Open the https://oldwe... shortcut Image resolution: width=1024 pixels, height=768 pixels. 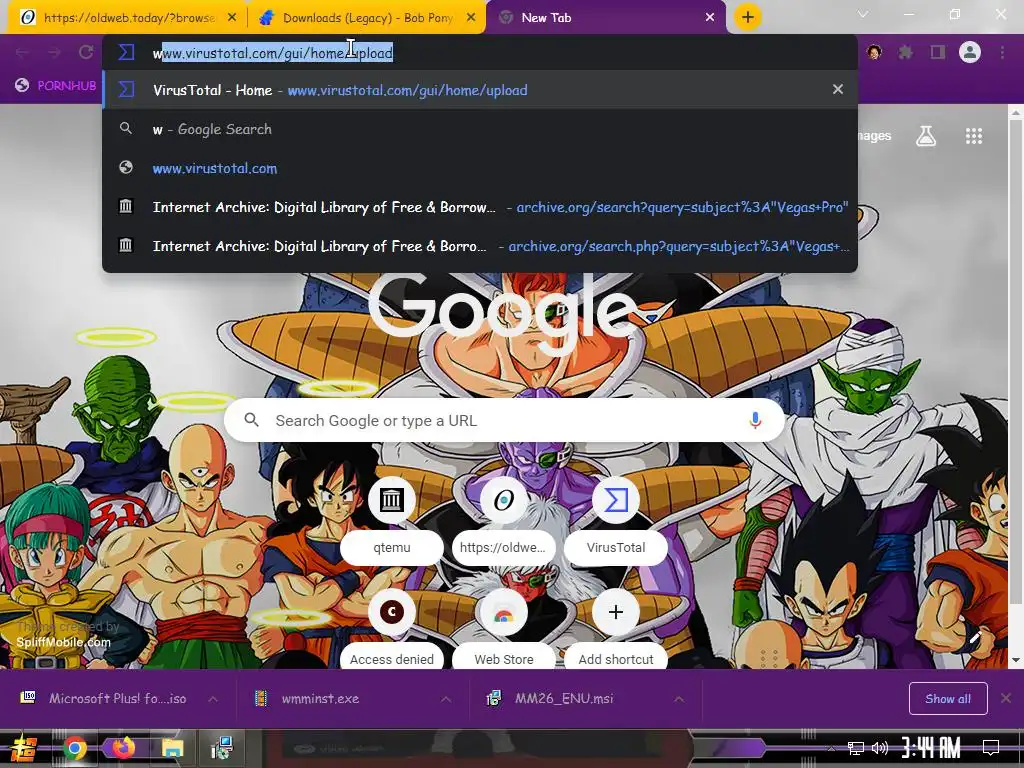click(504, 519)
